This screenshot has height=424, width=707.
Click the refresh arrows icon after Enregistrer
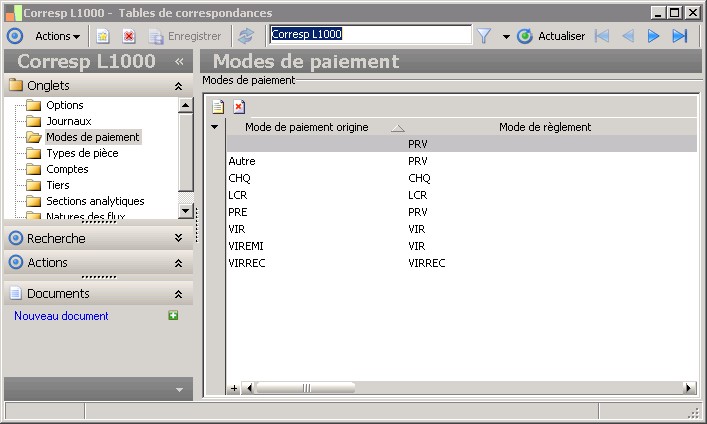click(x=246, y=36)
